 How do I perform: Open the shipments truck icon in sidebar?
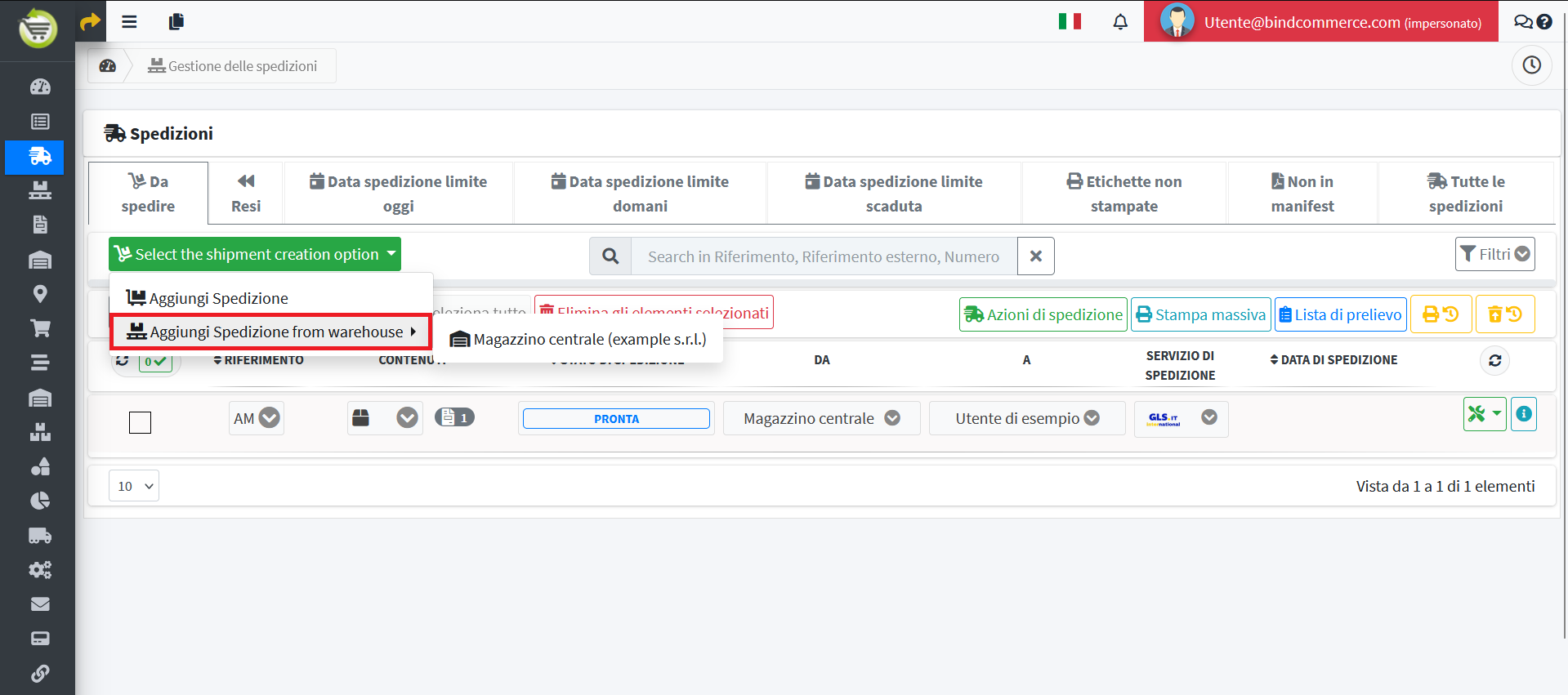(x=39, y=157)
